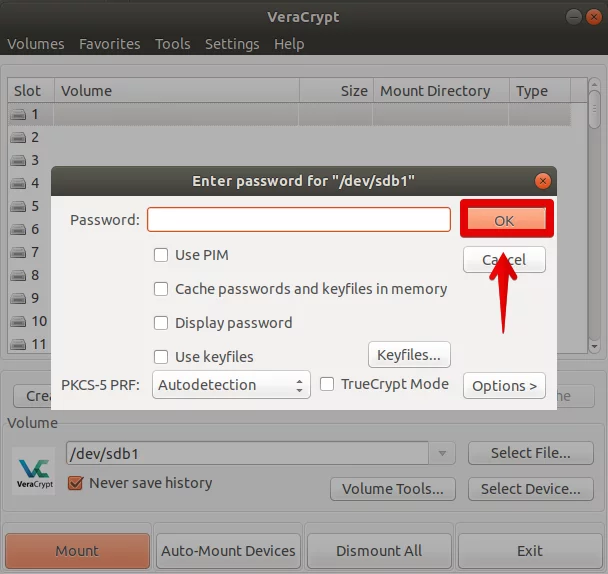The image size is (608, 574).
Task: Select the slot 1 drive icon
Action: [18, 114]
